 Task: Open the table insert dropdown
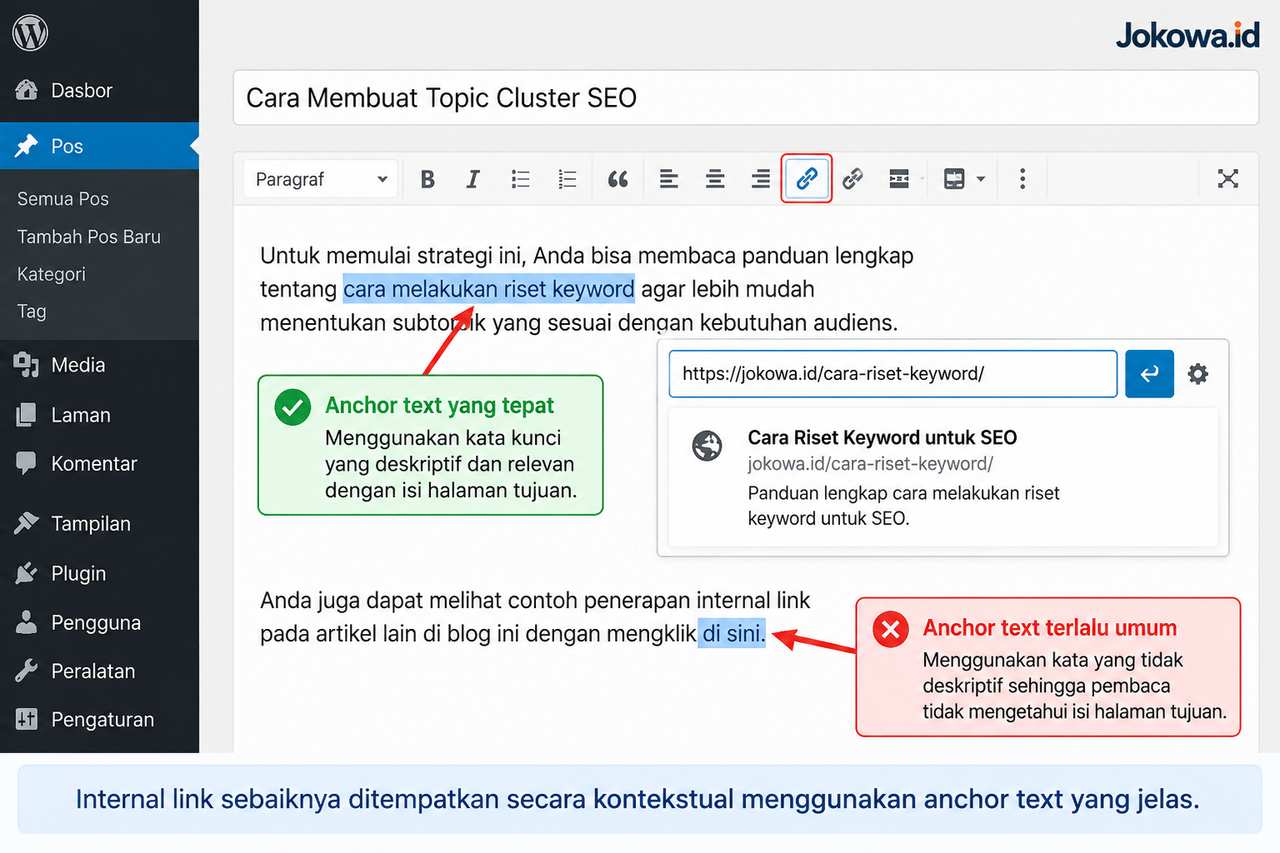964,179
